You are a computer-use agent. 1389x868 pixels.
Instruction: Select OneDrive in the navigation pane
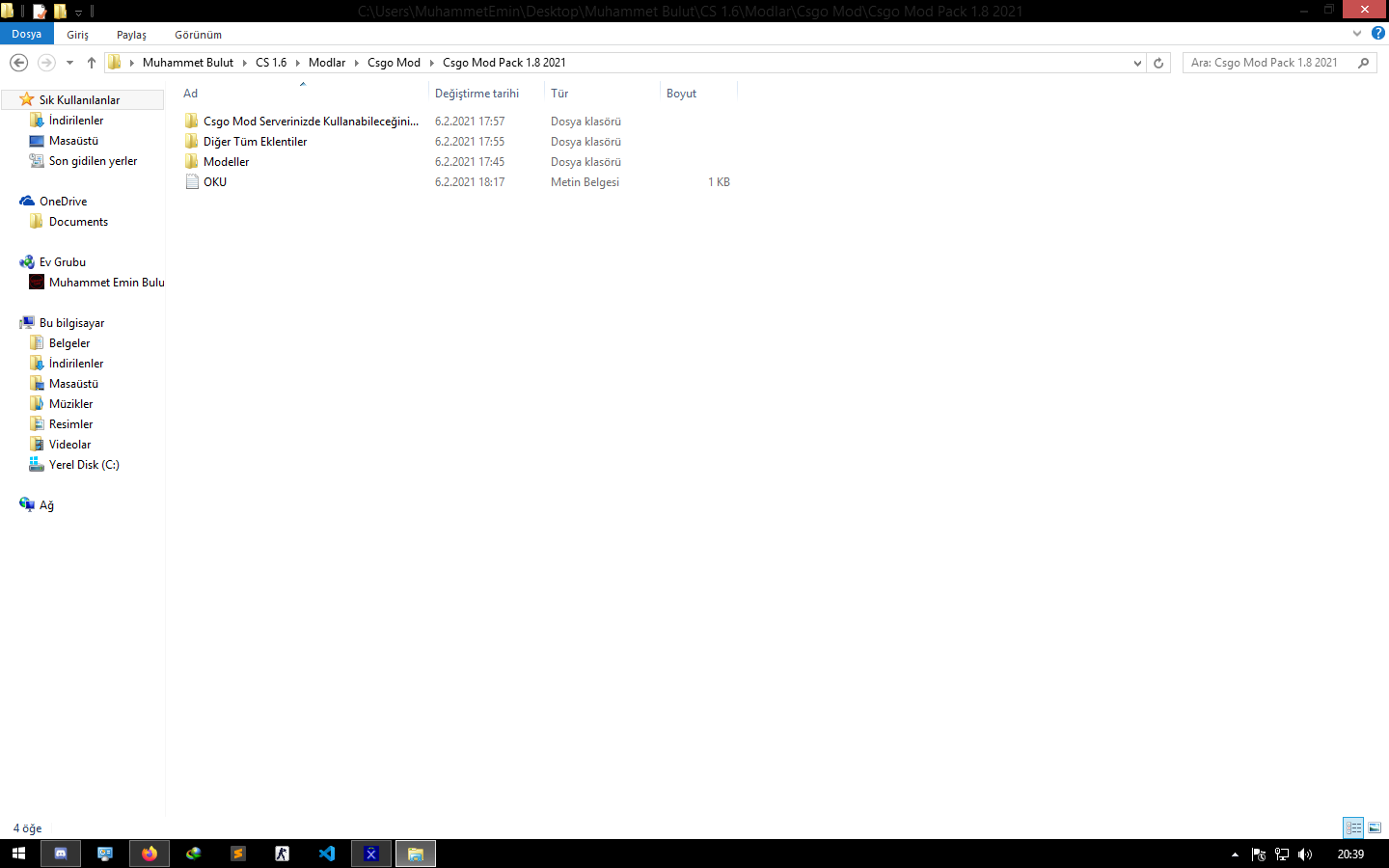tap(63, 202)
